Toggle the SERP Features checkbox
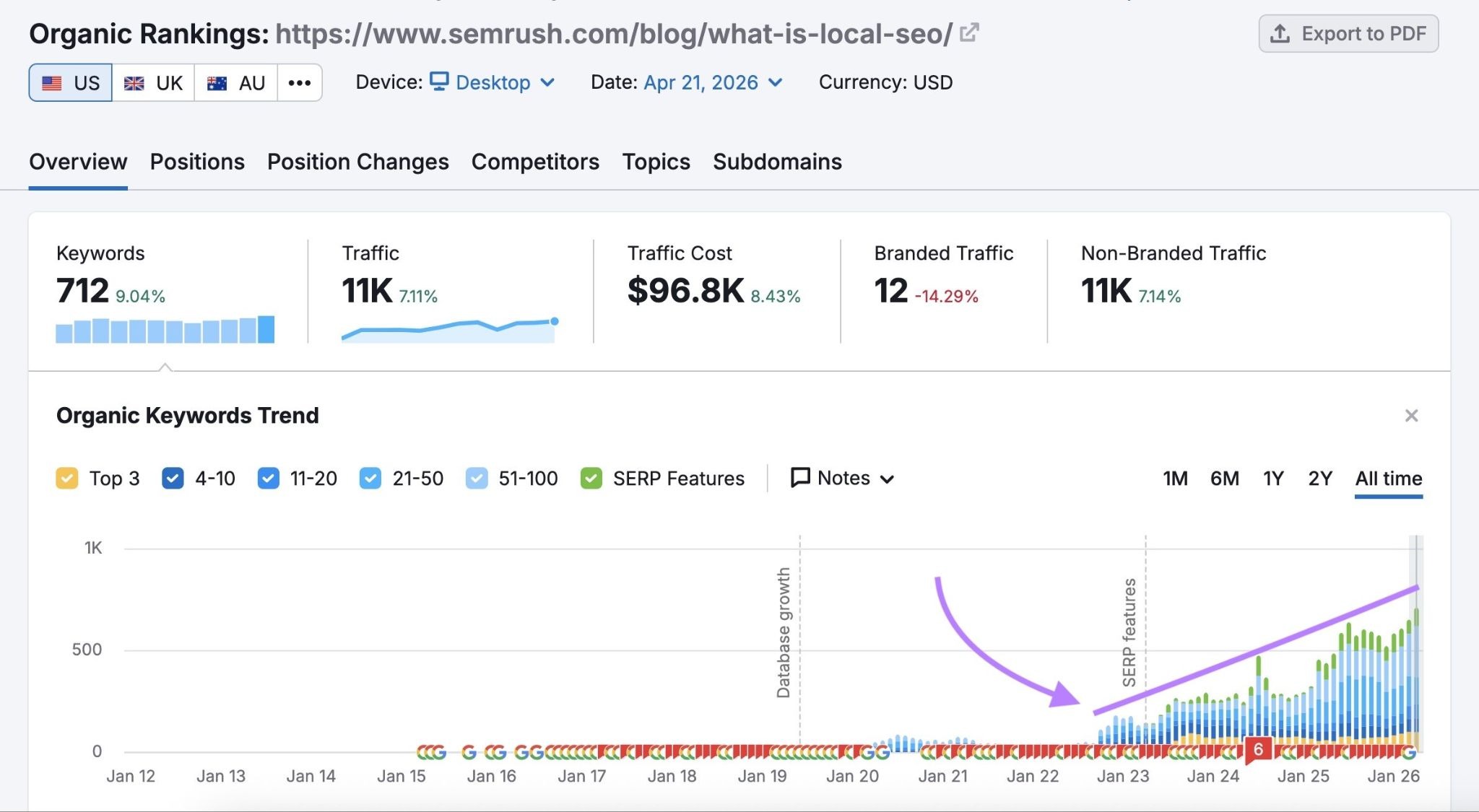Viewport: 1479px width, 812px height. click(x=591, y=479)
